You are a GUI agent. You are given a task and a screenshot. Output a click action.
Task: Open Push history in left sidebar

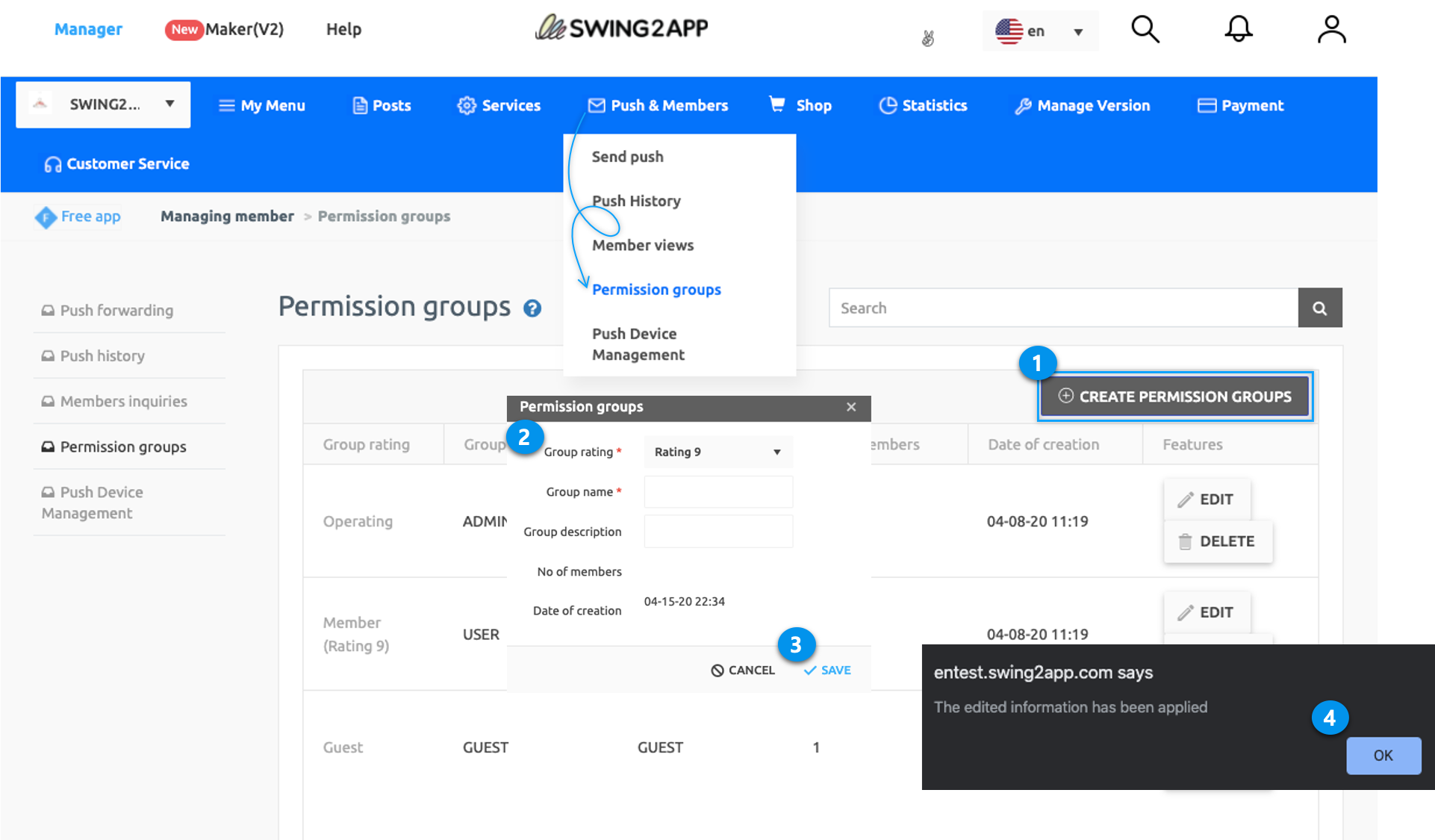coord(93,356)
